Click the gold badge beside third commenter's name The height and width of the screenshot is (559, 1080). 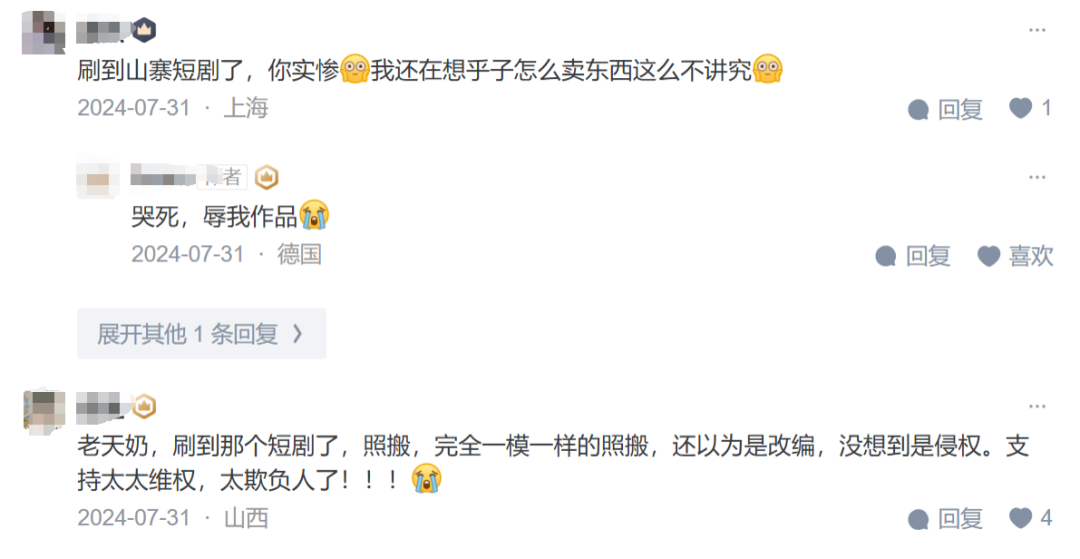point(144,406)
